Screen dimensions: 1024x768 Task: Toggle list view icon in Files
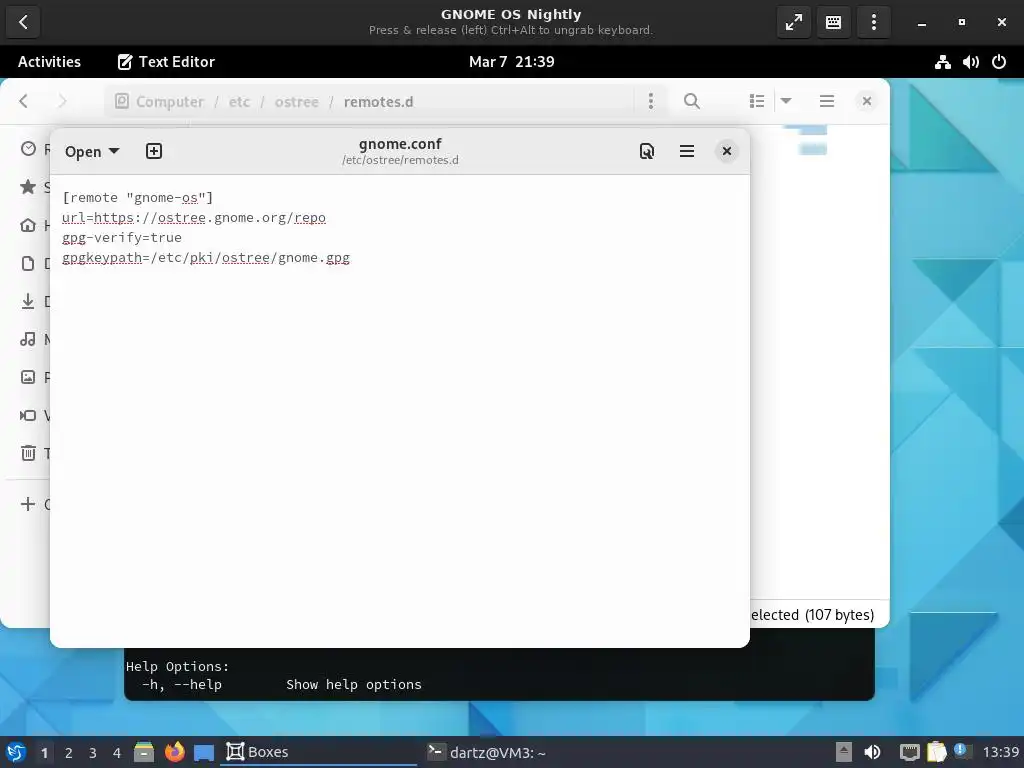(x=757, y=101)
